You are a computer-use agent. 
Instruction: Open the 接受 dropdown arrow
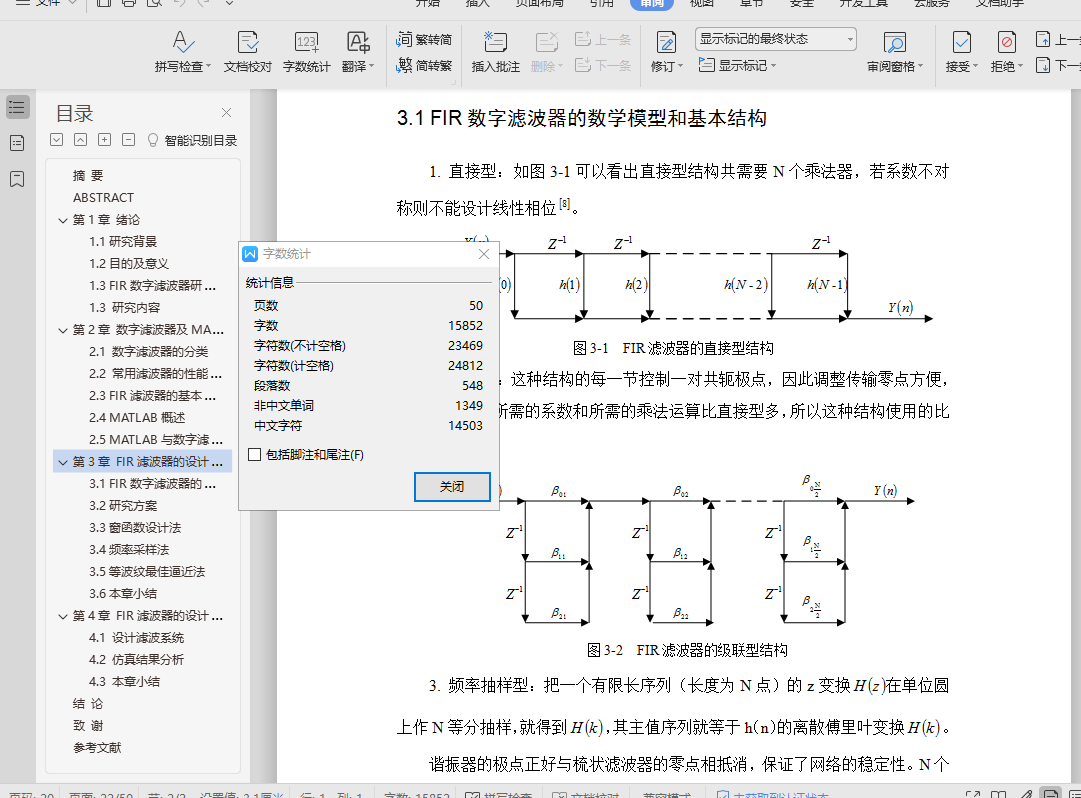976,67
